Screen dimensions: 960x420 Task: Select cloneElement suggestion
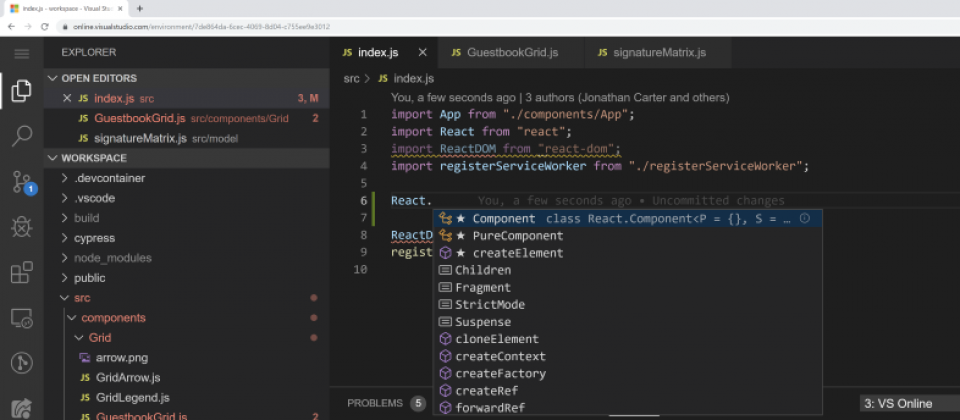coord(628,339)
